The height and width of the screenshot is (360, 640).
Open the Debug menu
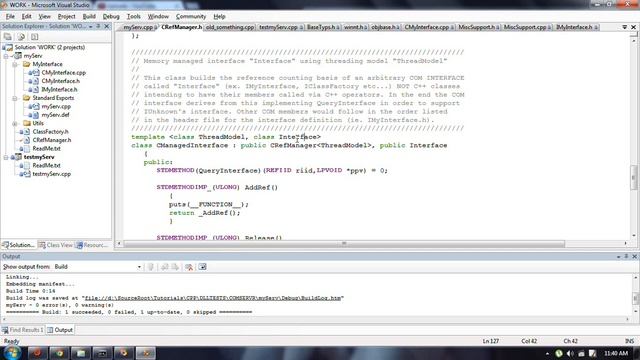click(111, 17)
